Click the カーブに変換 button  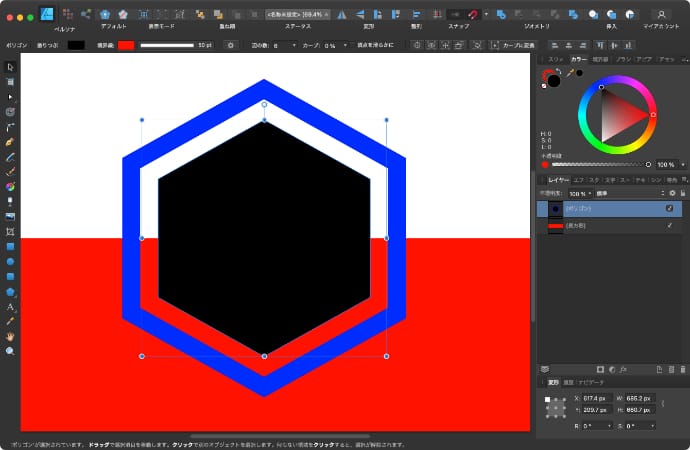513,45
